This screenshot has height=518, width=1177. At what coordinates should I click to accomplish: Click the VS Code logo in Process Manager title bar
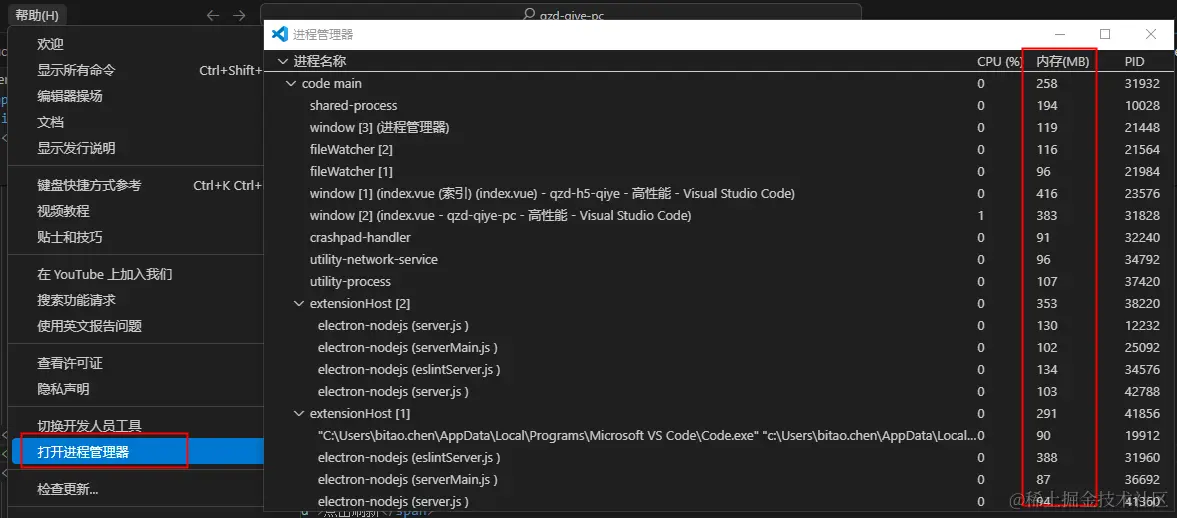280,34
